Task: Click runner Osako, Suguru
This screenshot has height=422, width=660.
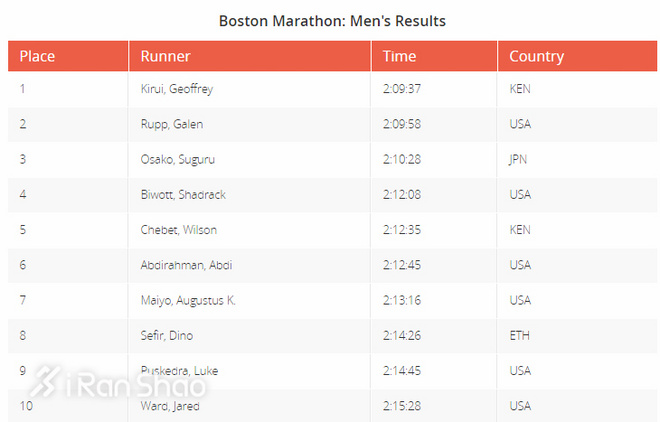Action: (178, 159)
